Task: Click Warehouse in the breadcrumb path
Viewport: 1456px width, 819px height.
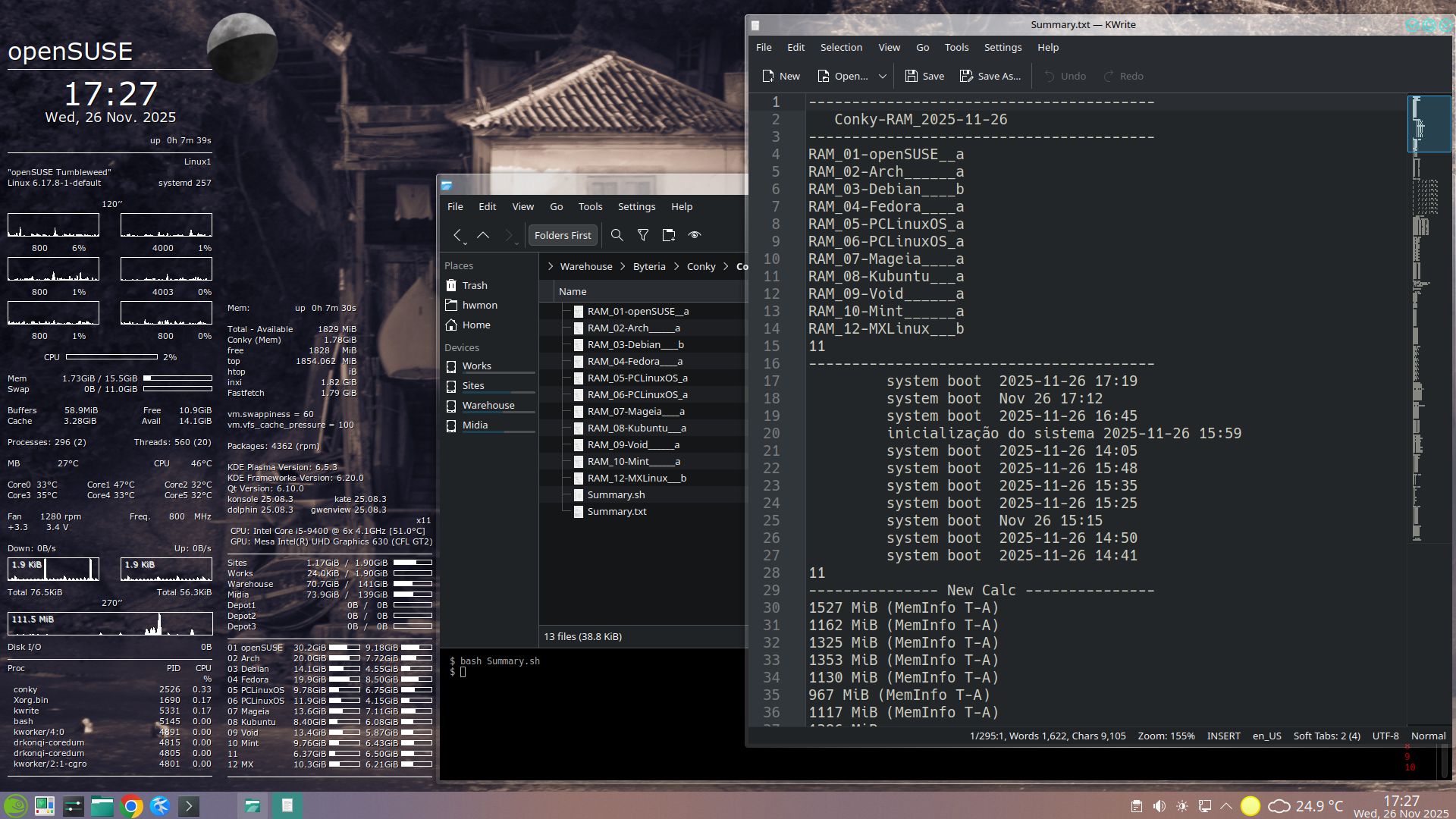Action: [x=585, y=266]
